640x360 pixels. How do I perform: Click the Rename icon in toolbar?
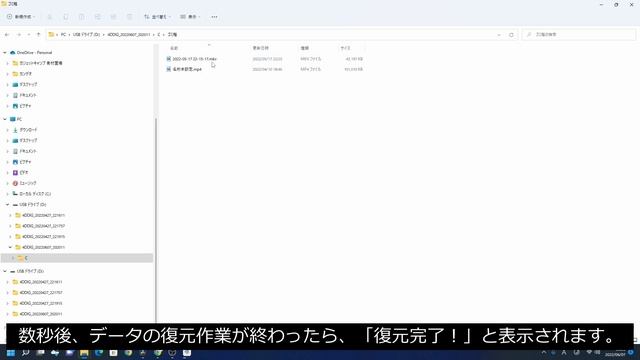98,17
